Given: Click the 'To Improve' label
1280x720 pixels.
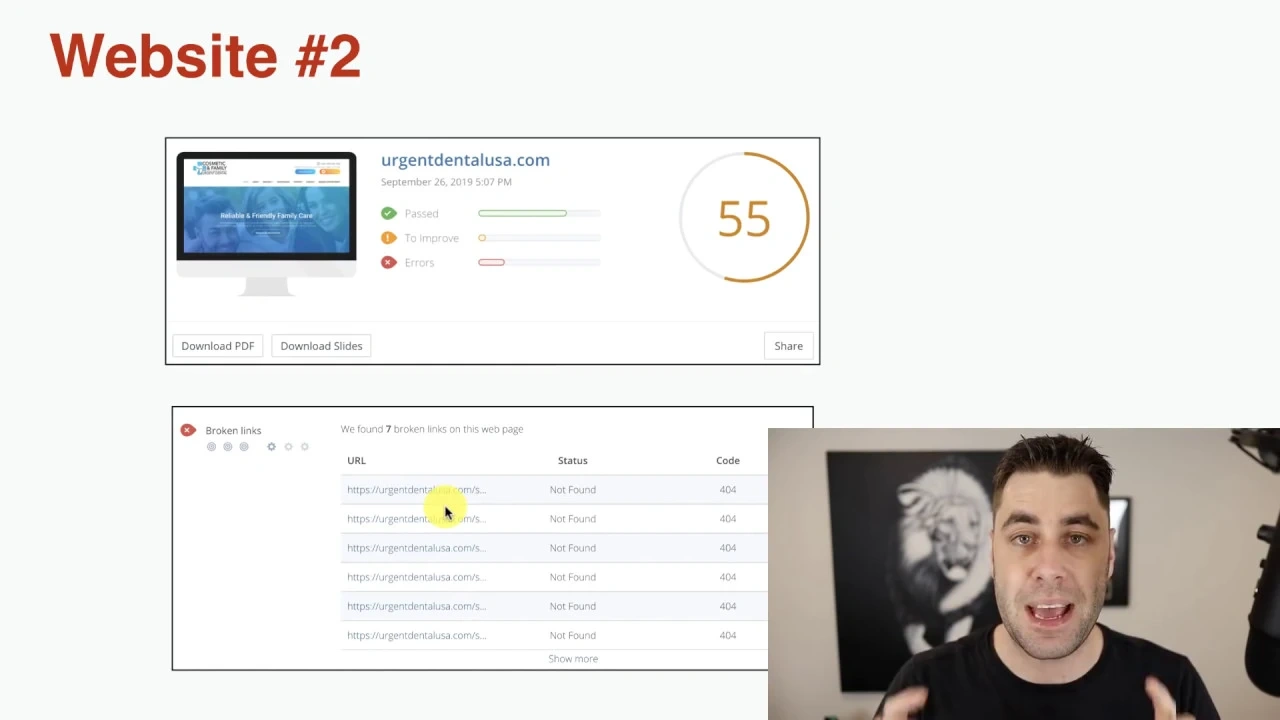Looking at the screenshot, I should [431, 238].
